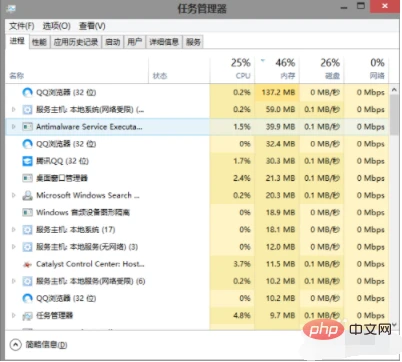Switch to the 应用历史记录 tab
This screenshot has width=402, height=362.
pyautogui.click(x=76, y=42)
